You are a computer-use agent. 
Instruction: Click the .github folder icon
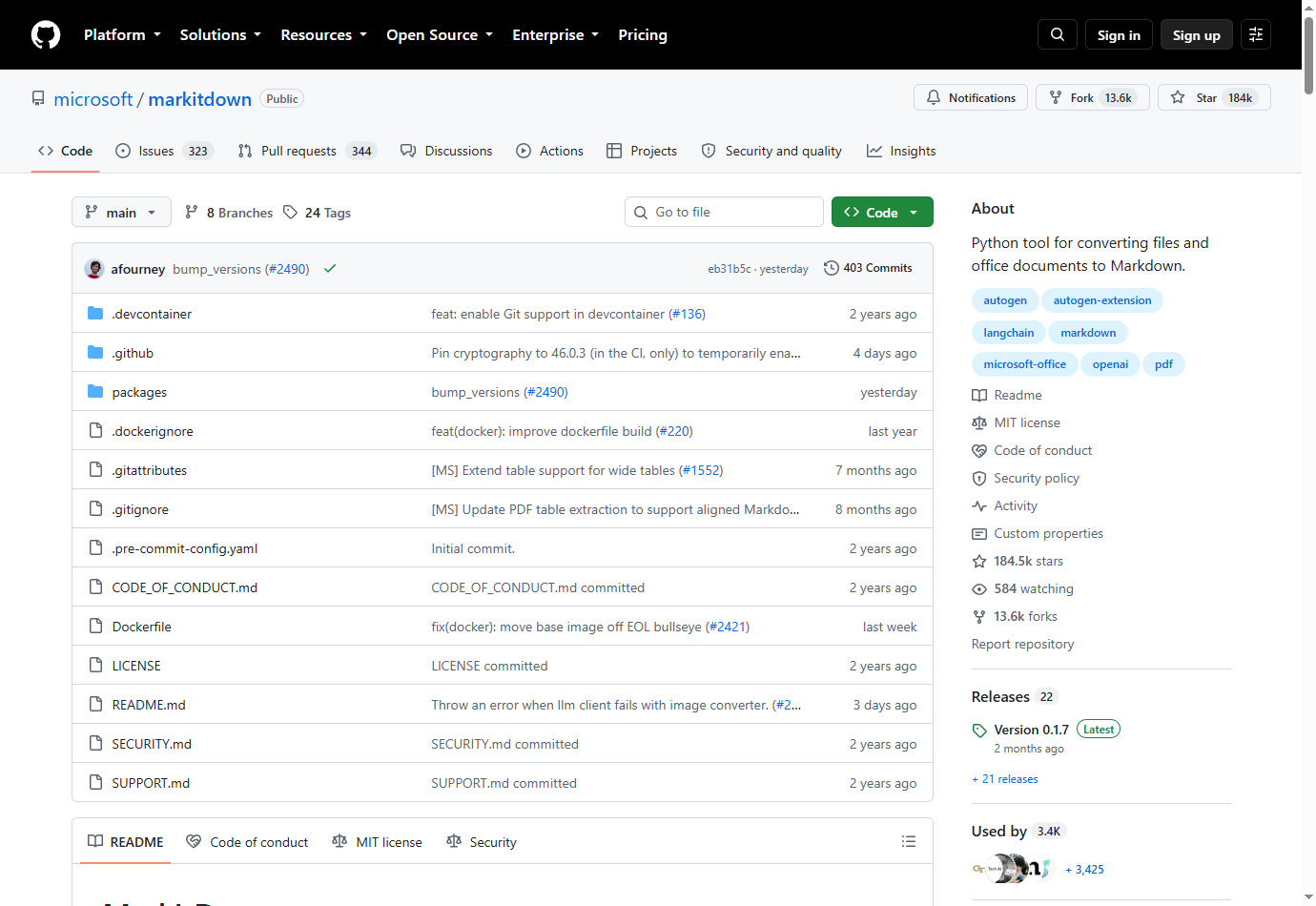tap(95, 353)
